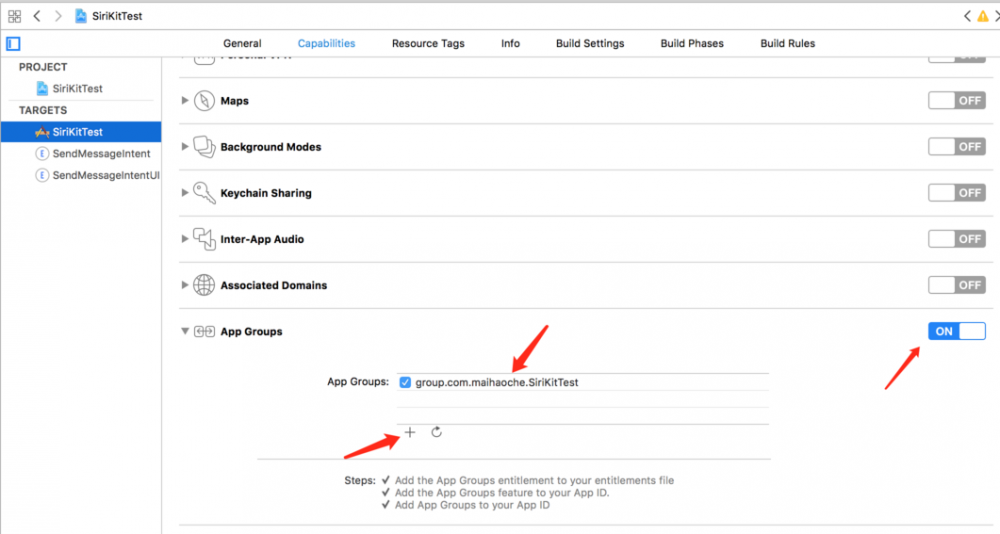Expand the Maps capability section
The height and width of the screenshot is (534, 1000).
coord(185,101)
